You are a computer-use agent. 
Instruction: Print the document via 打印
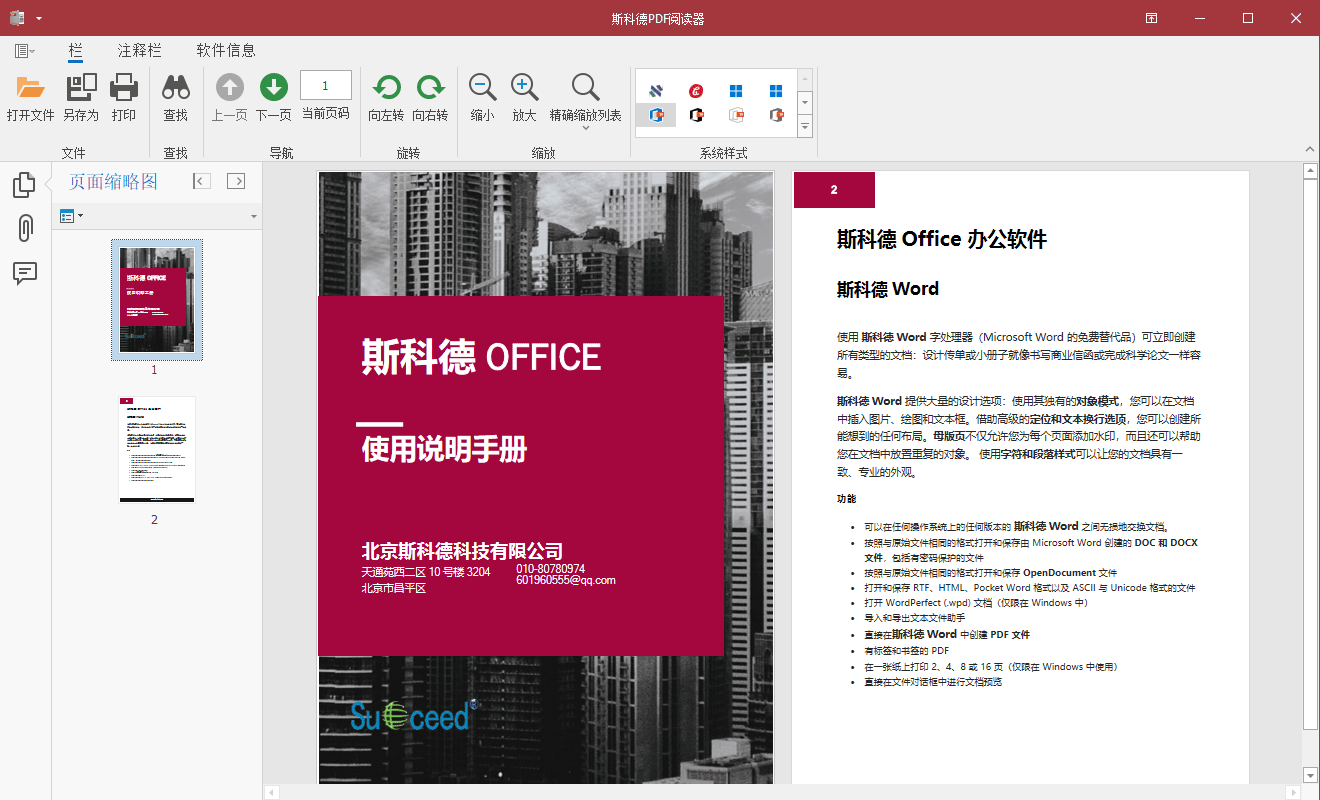click(124, 98)
